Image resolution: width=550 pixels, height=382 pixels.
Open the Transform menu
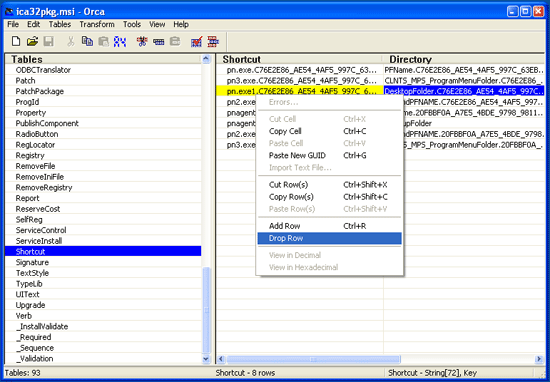coord(97,24)
